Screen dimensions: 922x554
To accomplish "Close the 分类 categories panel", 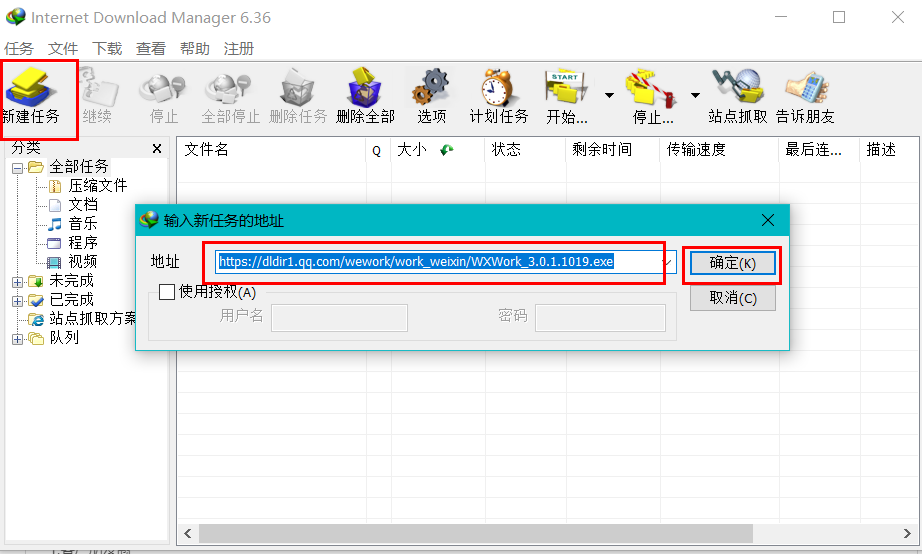I will (x=156, y=149).
